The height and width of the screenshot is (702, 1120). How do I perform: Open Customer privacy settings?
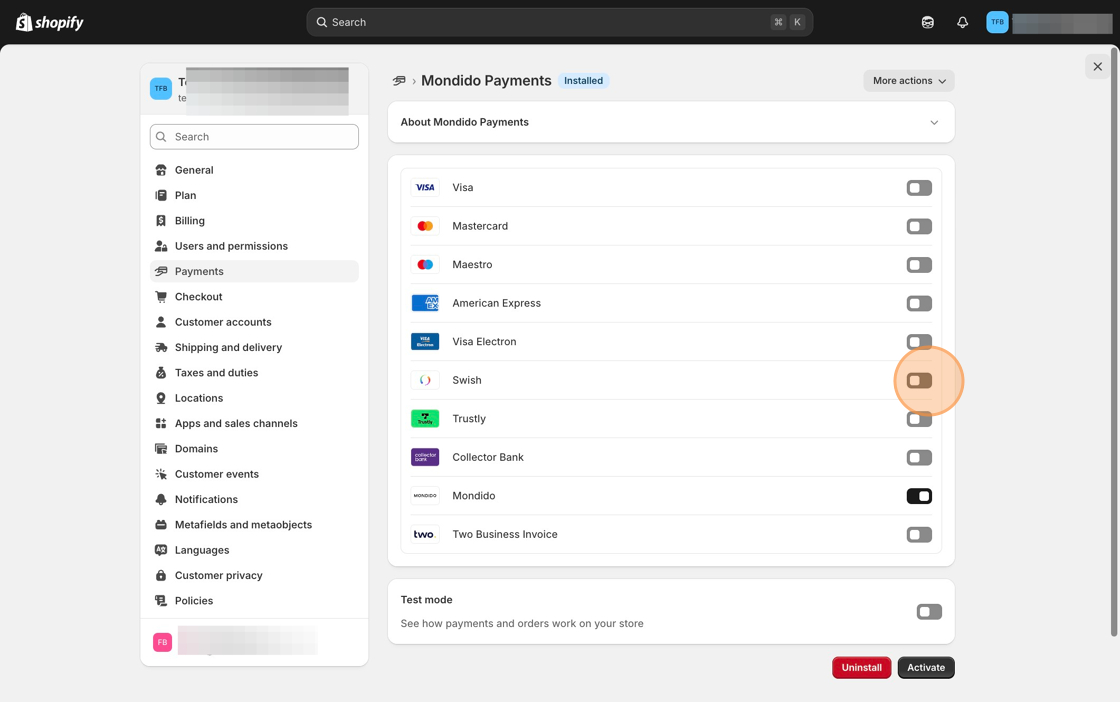(254, 576)
